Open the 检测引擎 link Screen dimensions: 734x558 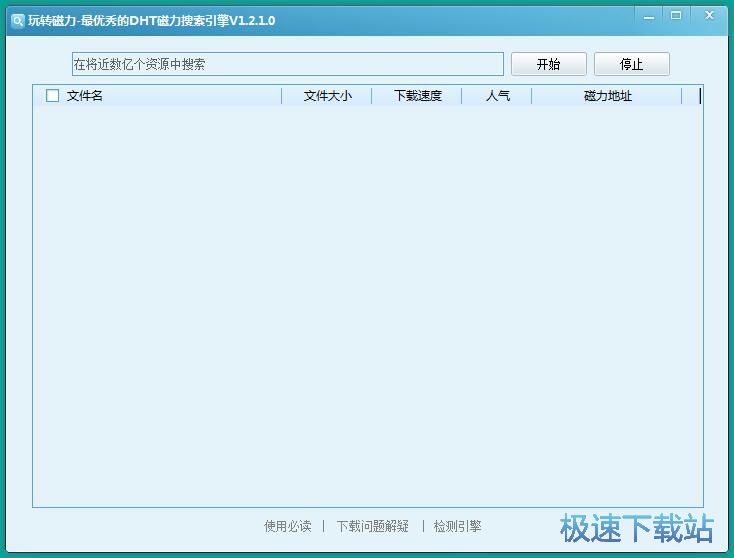tap(457, 526)
